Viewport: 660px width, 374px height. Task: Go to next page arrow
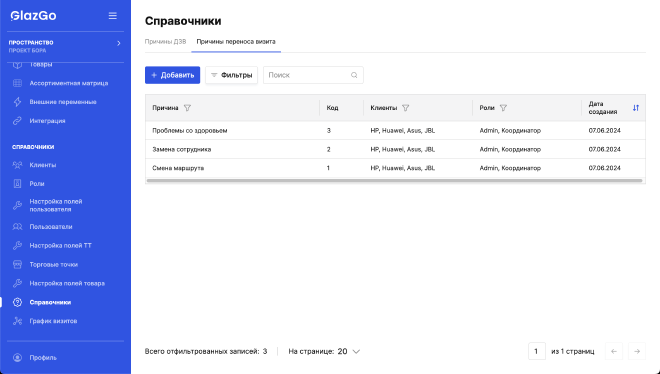coord(637,351)
